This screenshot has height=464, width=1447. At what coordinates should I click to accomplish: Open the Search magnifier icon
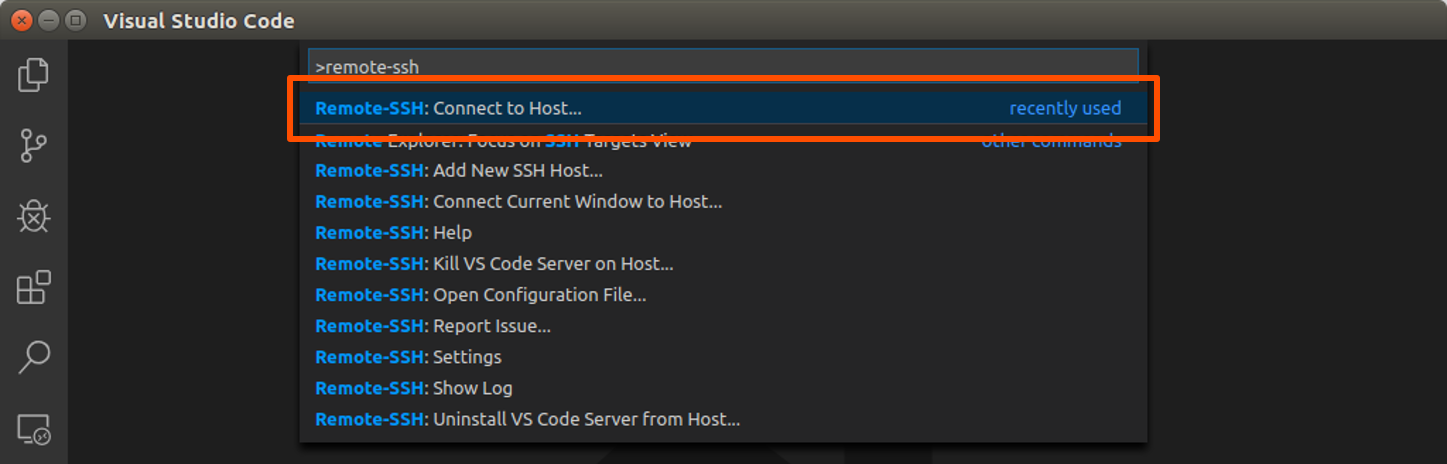(33, 357)
